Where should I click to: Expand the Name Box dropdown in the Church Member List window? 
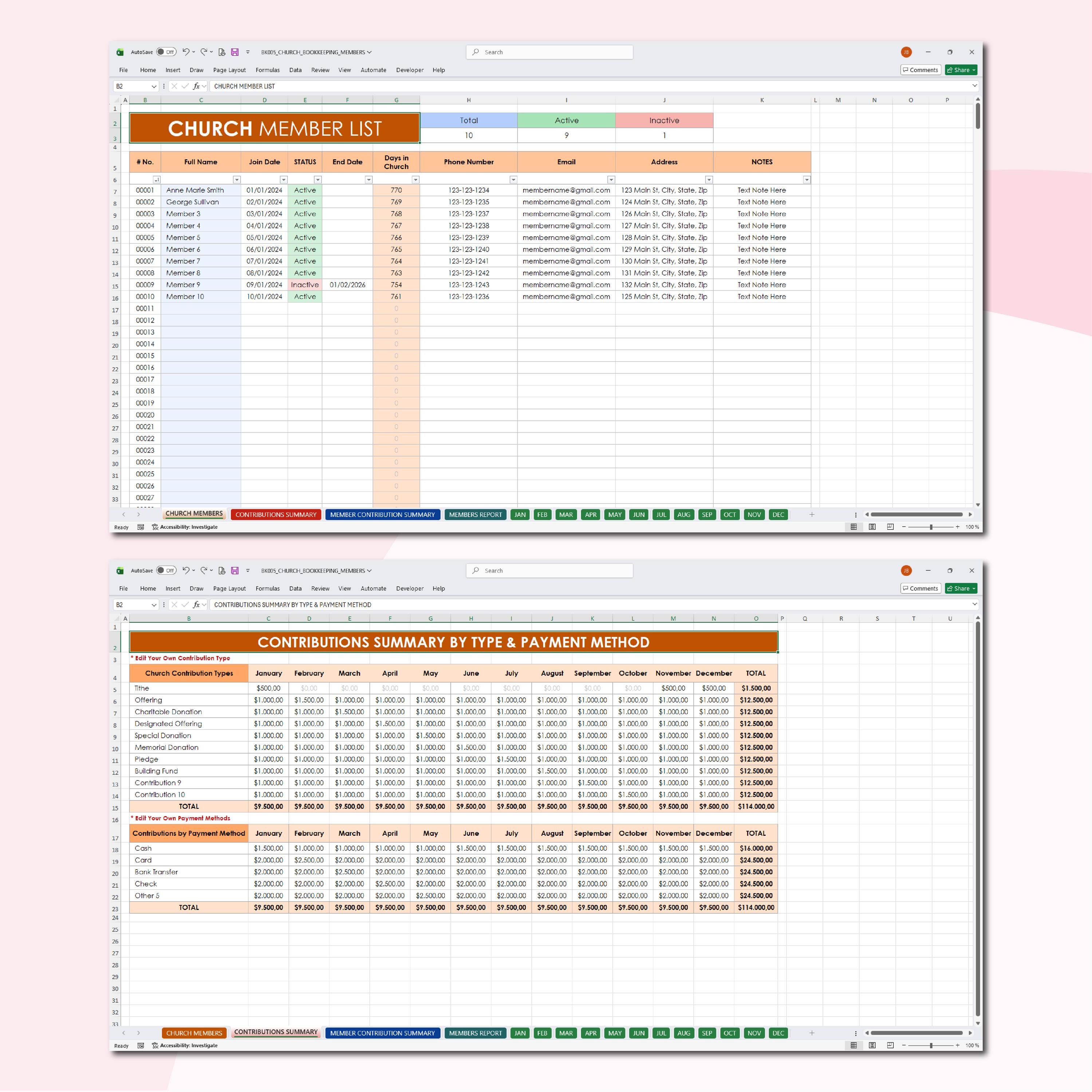(x=154, y=87)
